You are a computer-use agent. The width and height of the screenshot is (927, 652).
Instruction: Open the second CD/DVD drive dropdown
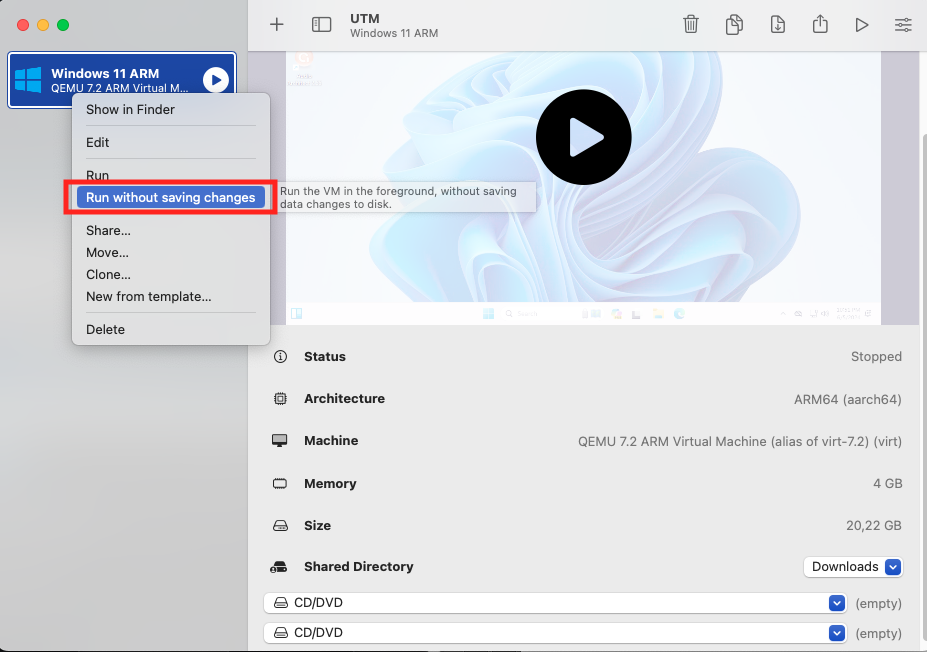coord(555,632)
